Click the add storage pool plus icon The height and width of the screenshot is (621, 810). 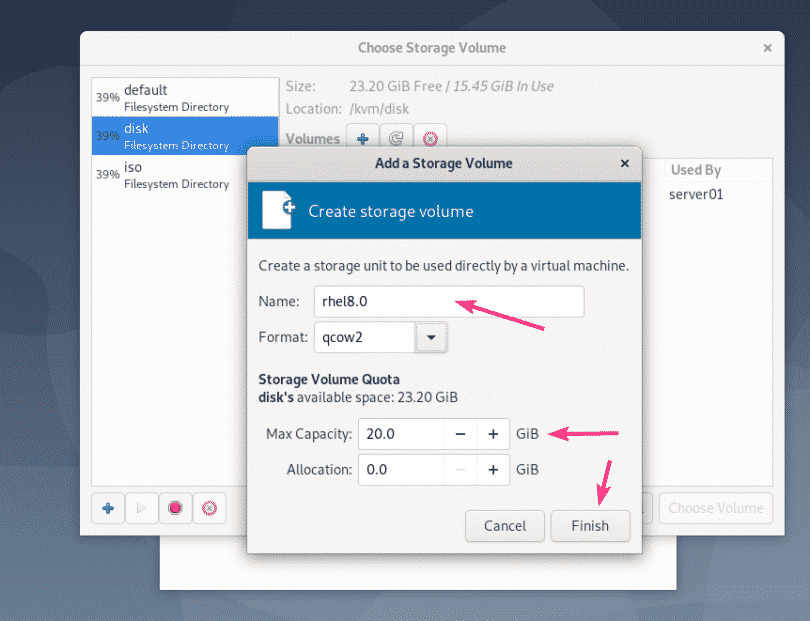tap(108, 508)
